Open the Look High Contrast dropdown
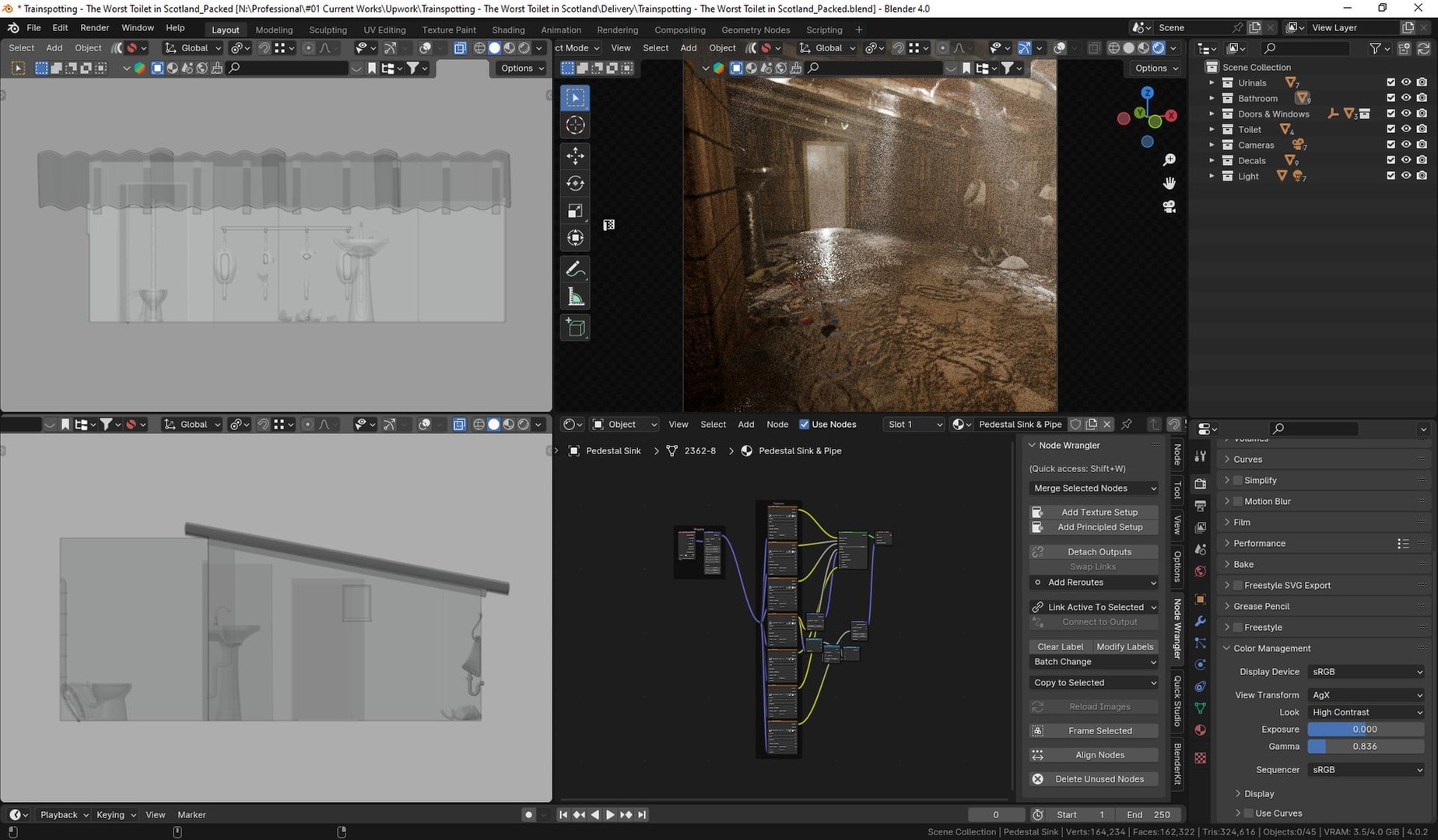This screenshot has height=840, width=1438. pos(1366,712)
